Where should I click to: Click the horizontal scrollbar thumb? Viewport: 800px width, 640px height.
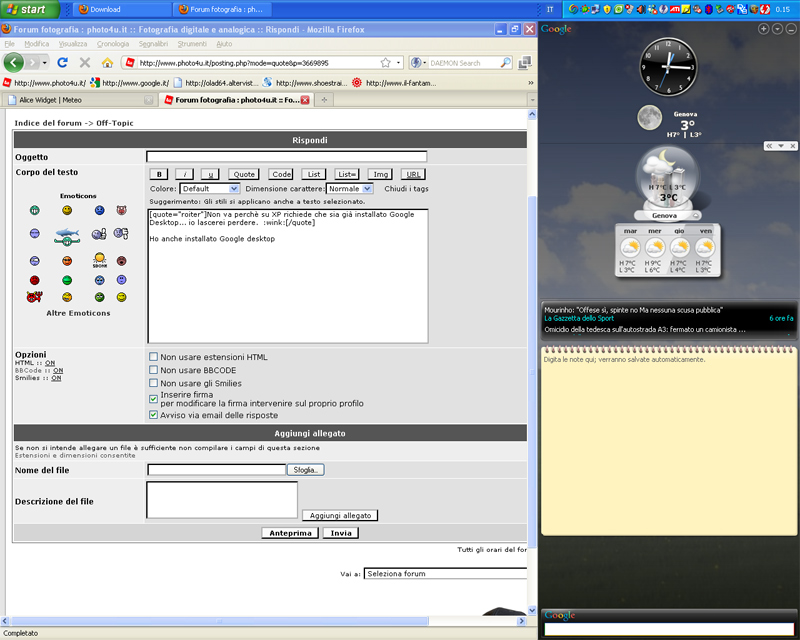tap(219, 621)
